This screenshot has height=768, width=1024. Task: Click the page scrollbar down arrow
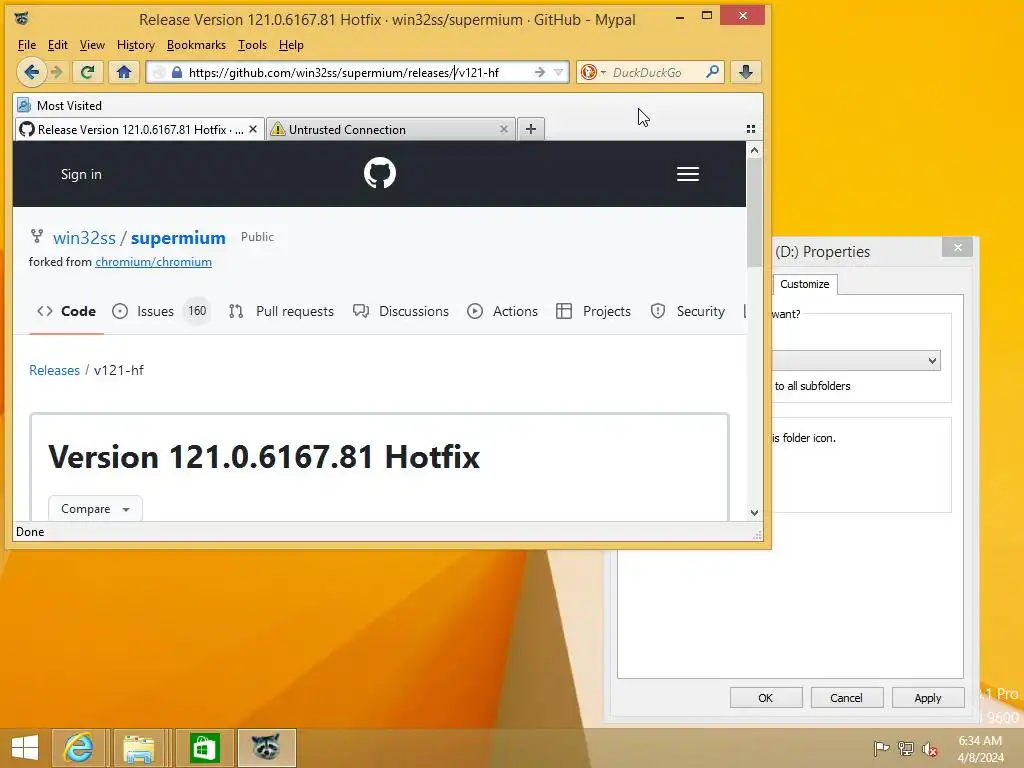(x=754, y=513)
